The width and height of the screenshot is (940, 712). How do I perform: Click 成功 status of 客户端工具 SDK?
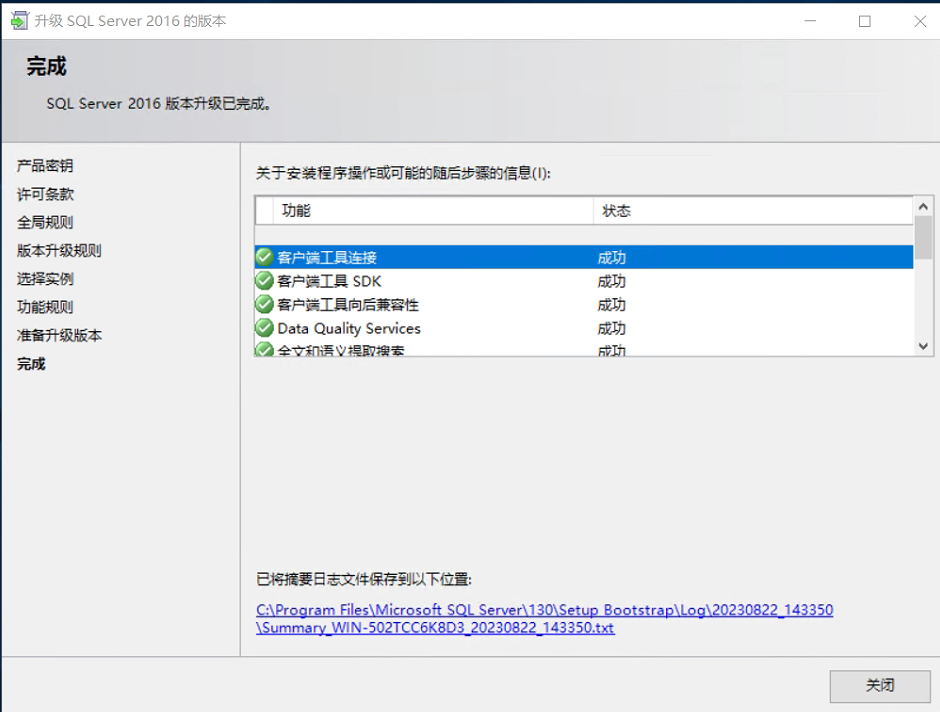click(x=611, y=281)
